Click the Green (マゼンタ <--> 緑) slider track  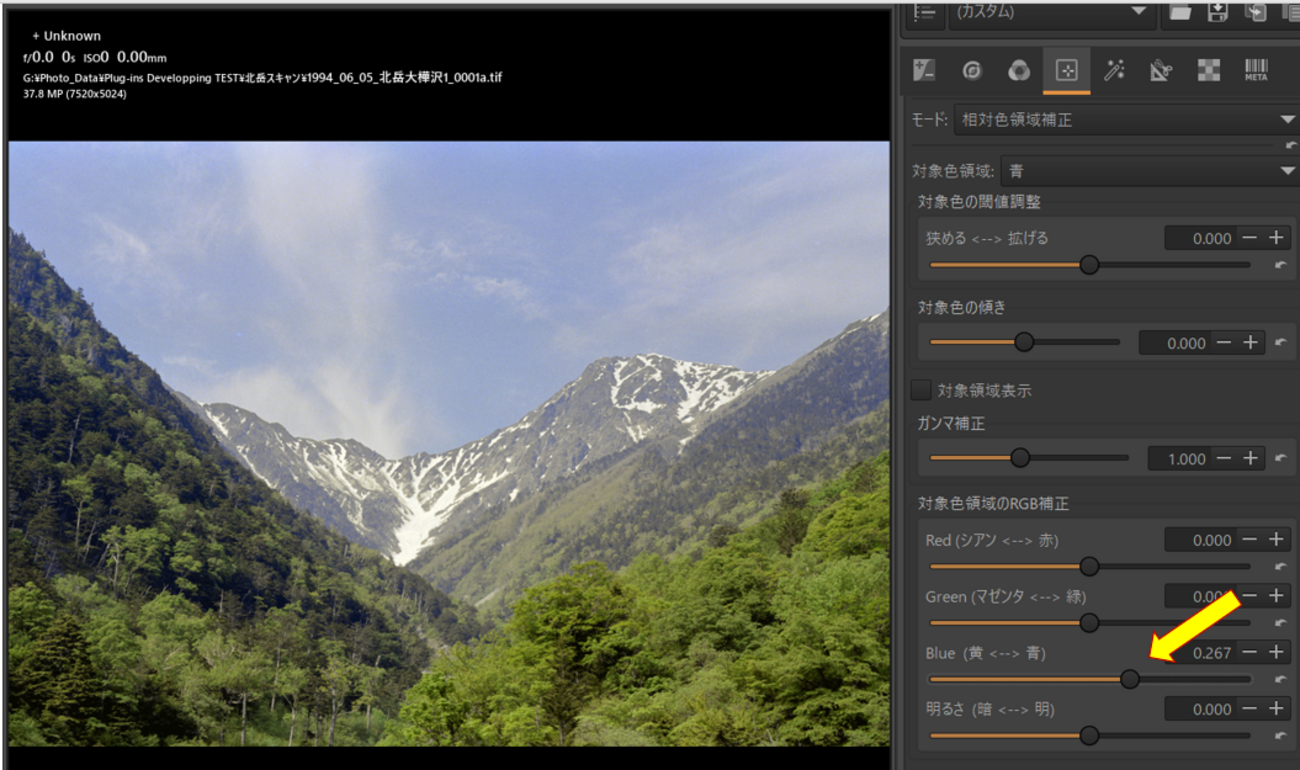[1090, 623]
